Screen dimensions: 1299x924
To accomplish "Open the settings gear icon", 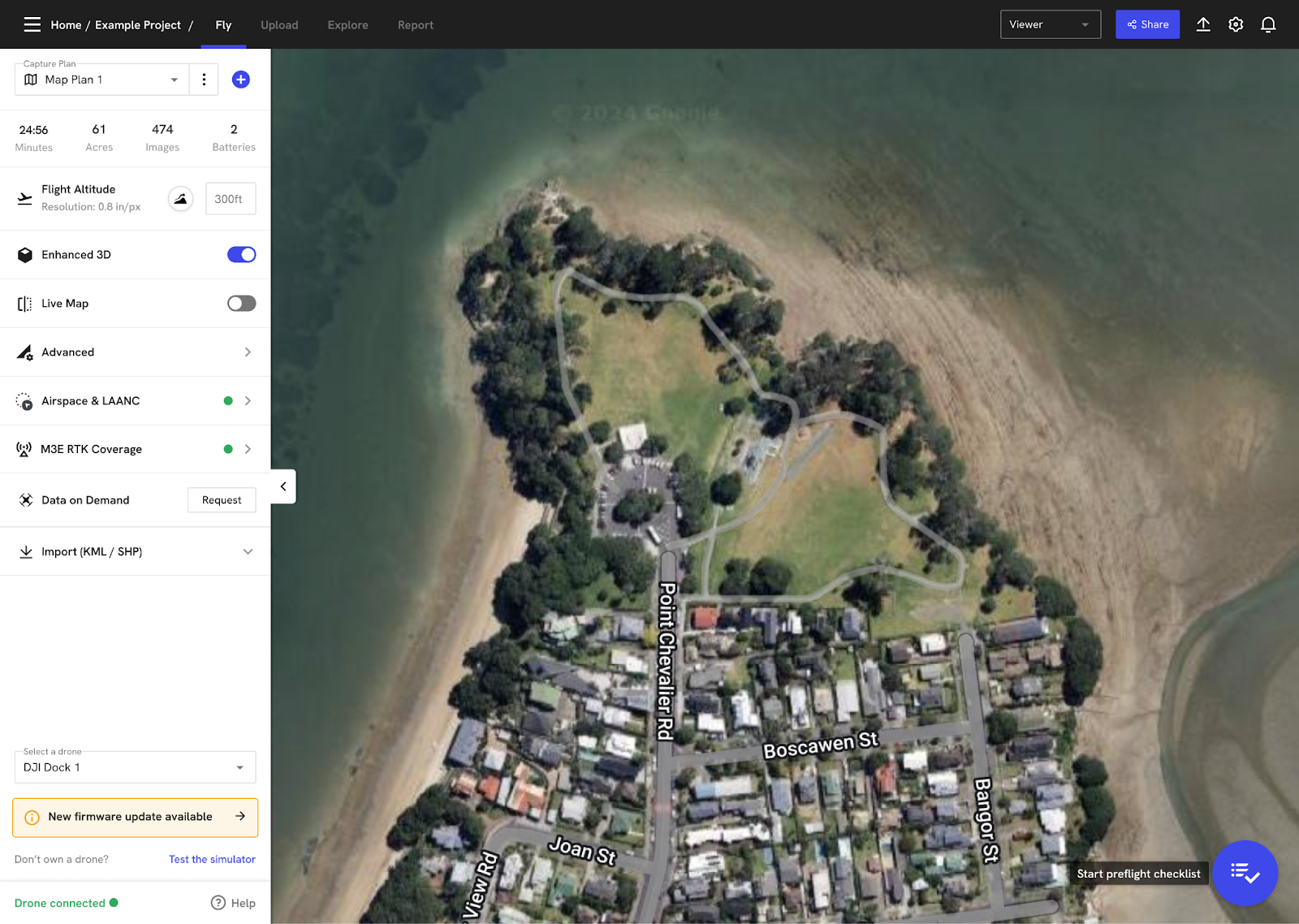I will click(1236, 24).
